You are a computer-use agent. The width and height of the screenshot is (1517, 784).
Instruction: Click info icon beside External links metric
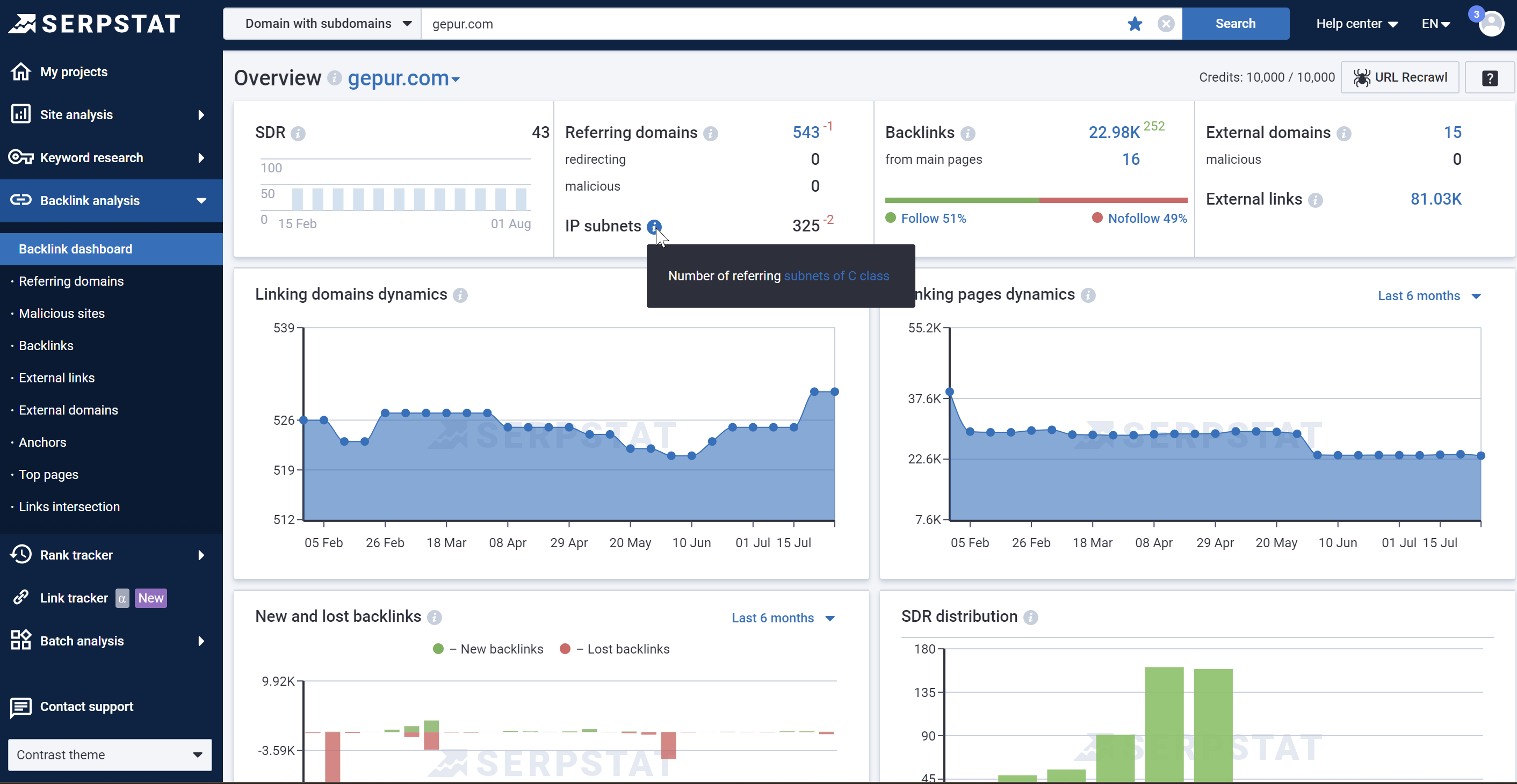click(1315, 200)
